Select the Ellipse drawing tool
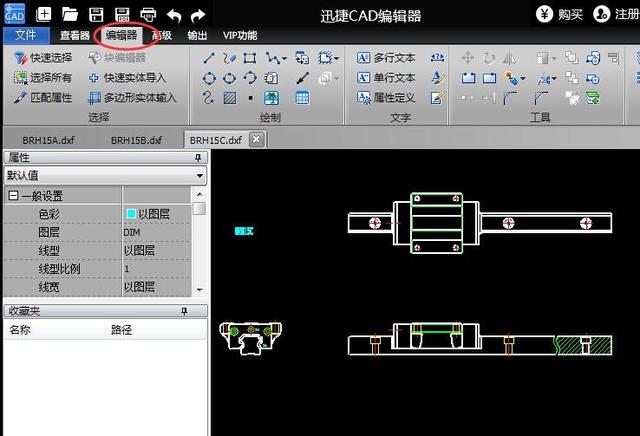The height and width of the screenshot is (436, 640). [x=229, y=78]
